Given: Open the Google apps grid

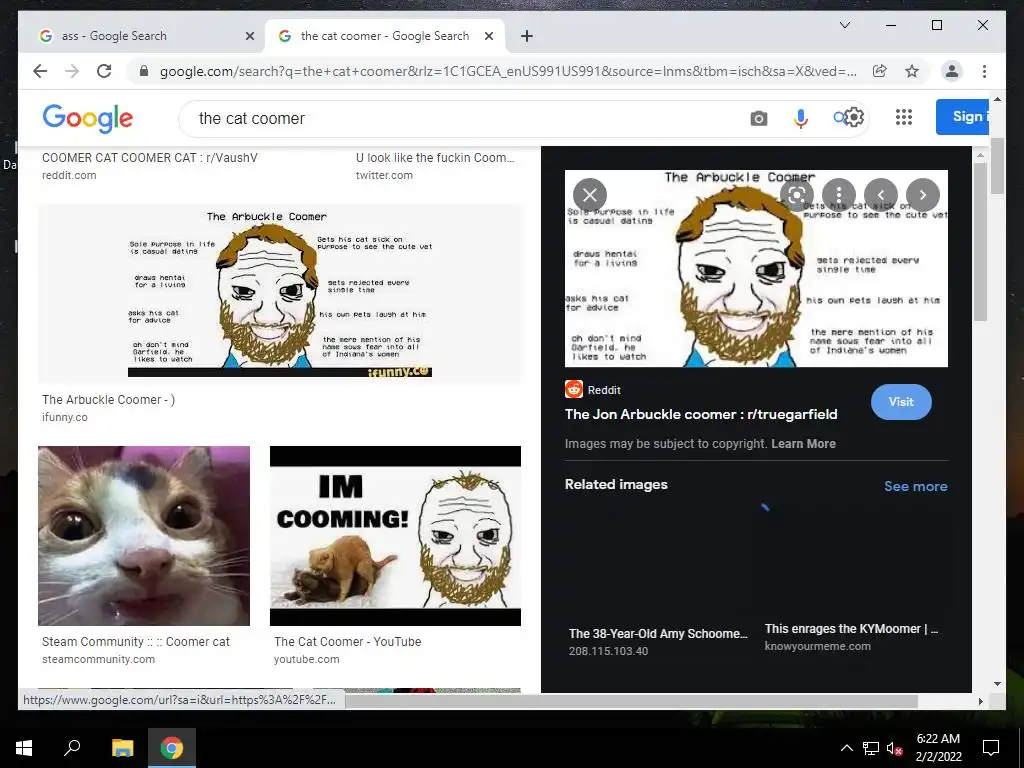Looking at the screenshot, I should click(904, 118).
